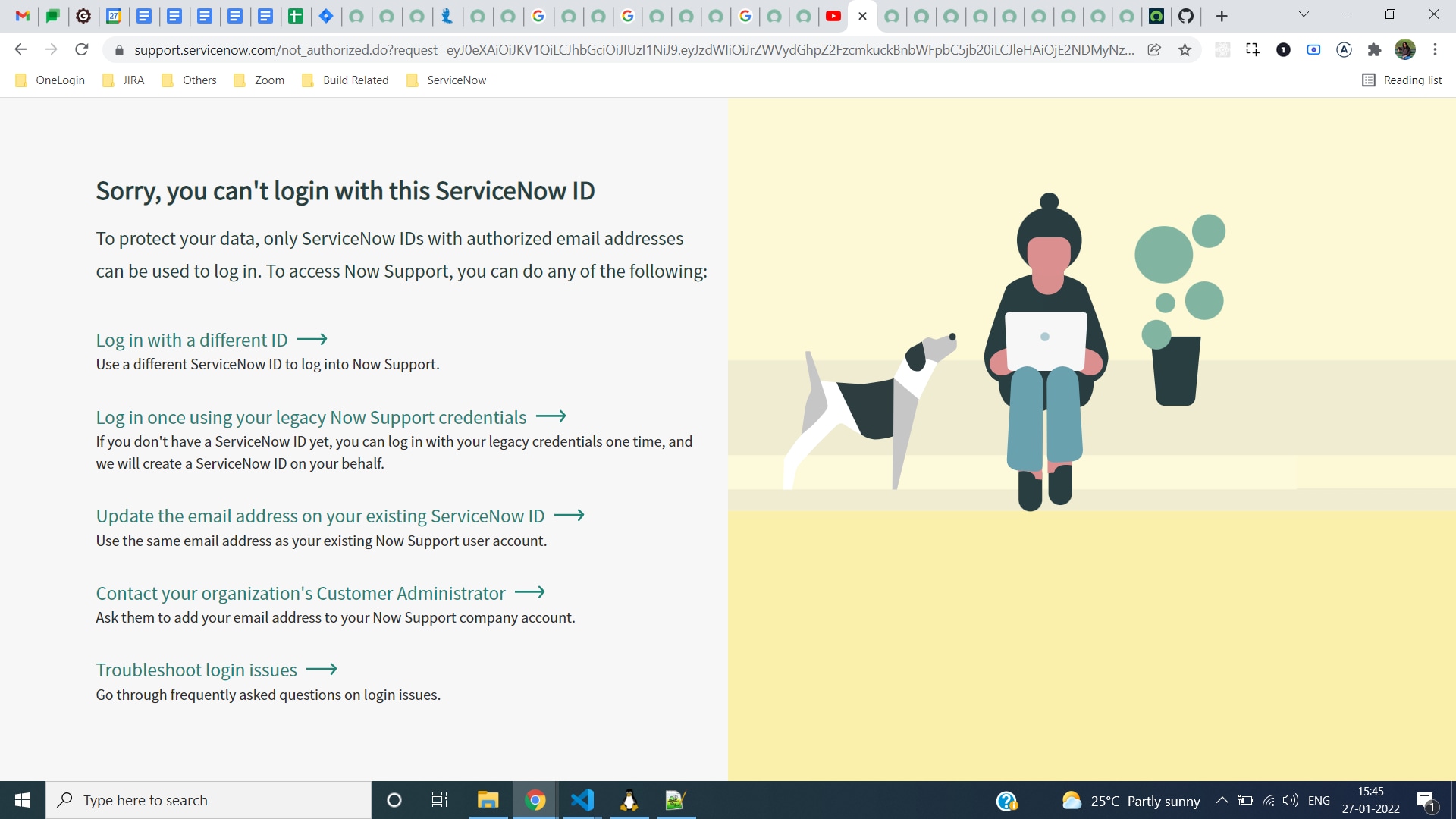
Task: Expand hidden icons in the system tray
Action: 1222,800
